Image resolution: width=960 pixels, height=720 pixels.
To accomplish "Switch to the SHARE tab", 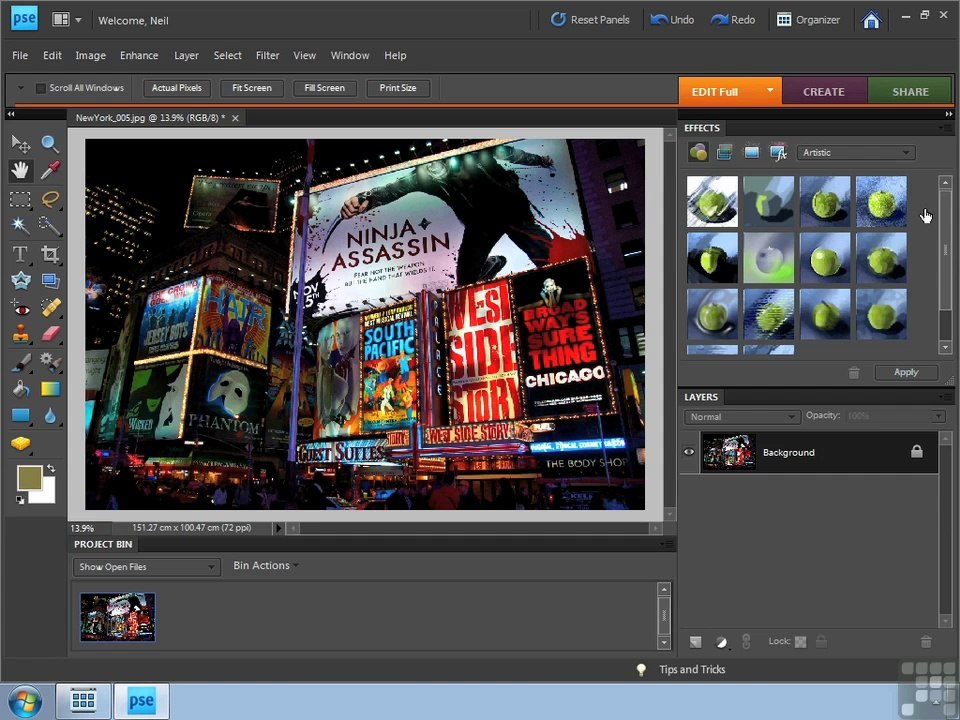I will pos(910,92).
